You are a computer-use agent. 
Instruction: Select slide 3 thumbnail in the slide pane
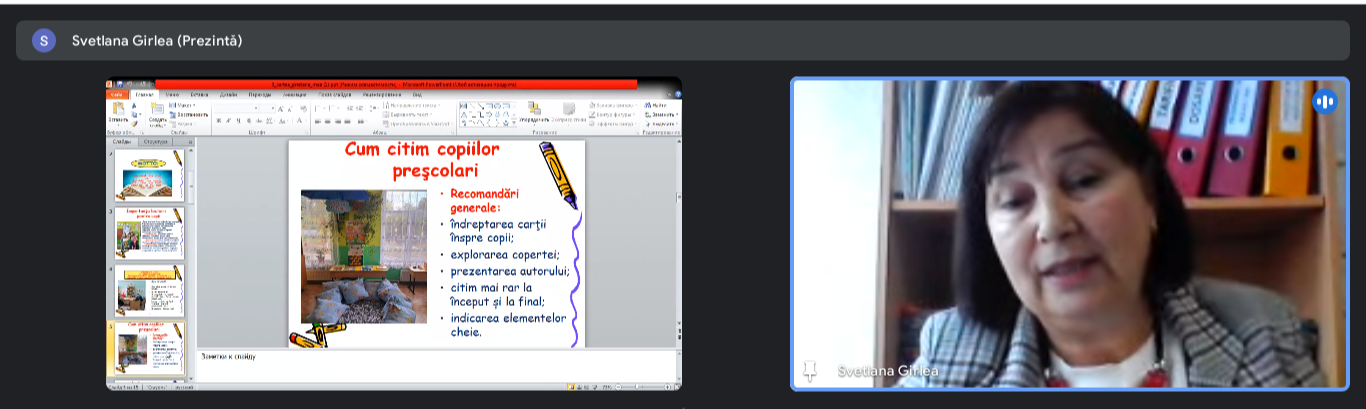click(148, 233)
